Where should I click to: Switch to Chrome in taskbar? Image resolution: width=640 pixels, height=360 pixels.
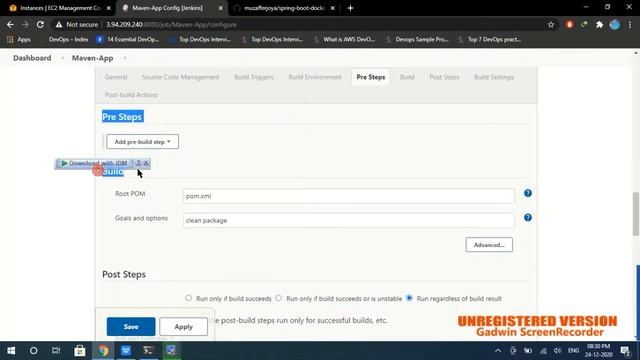(103, 351)
